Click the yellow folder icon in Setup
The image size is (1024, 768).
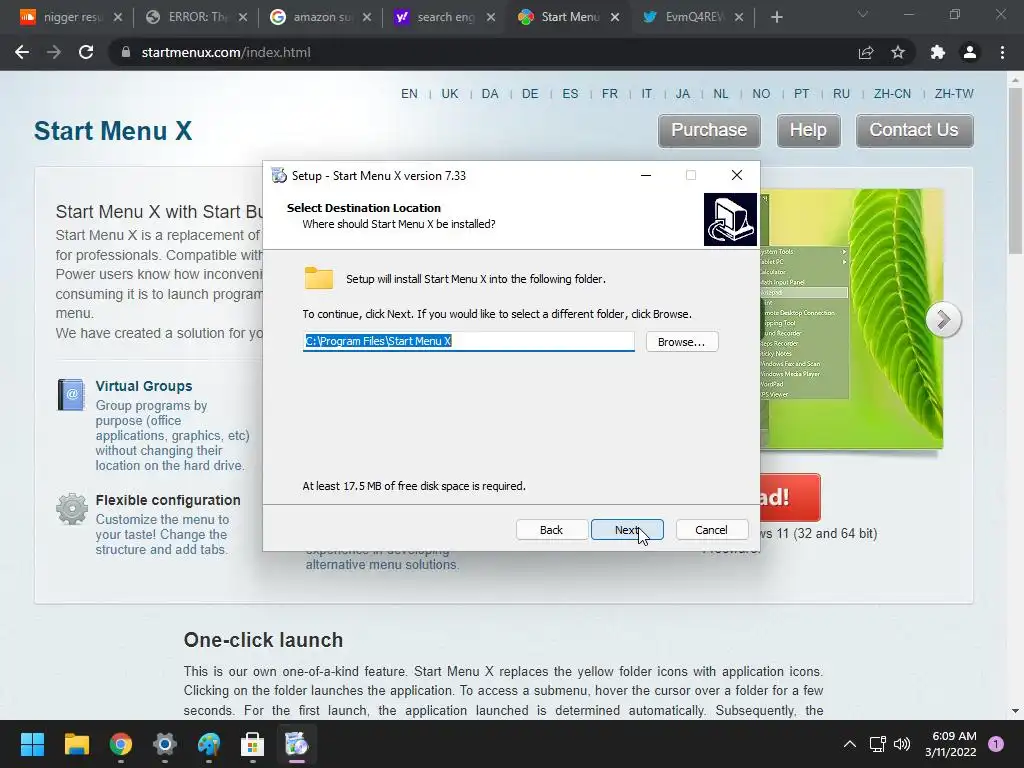click(319, 278)
